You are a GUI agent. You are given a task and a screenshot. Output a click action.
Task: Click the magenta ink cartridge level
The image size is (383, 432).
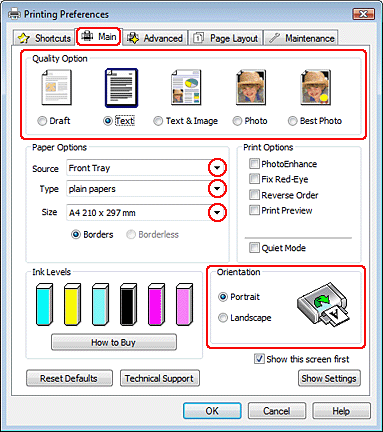156,304
